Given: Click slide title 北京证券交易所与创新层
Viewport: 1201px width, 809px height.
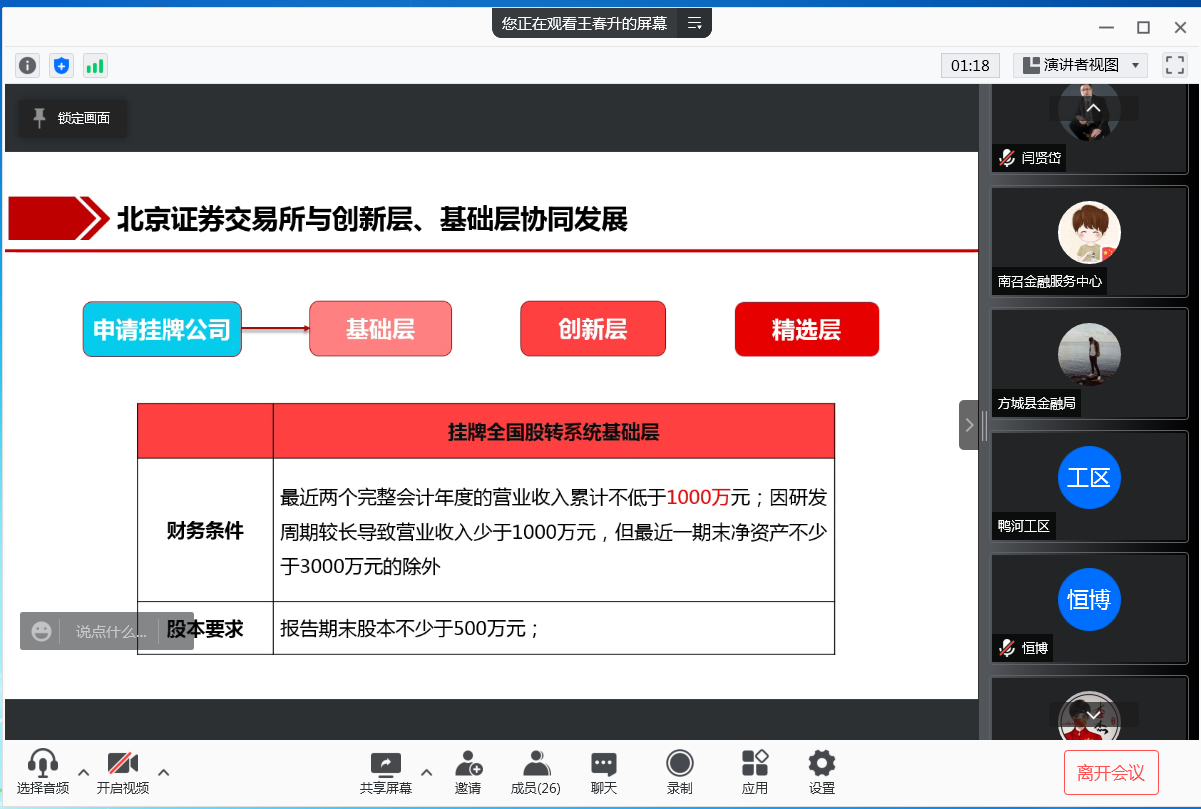Looking at the screenshot, I should 372,219.
